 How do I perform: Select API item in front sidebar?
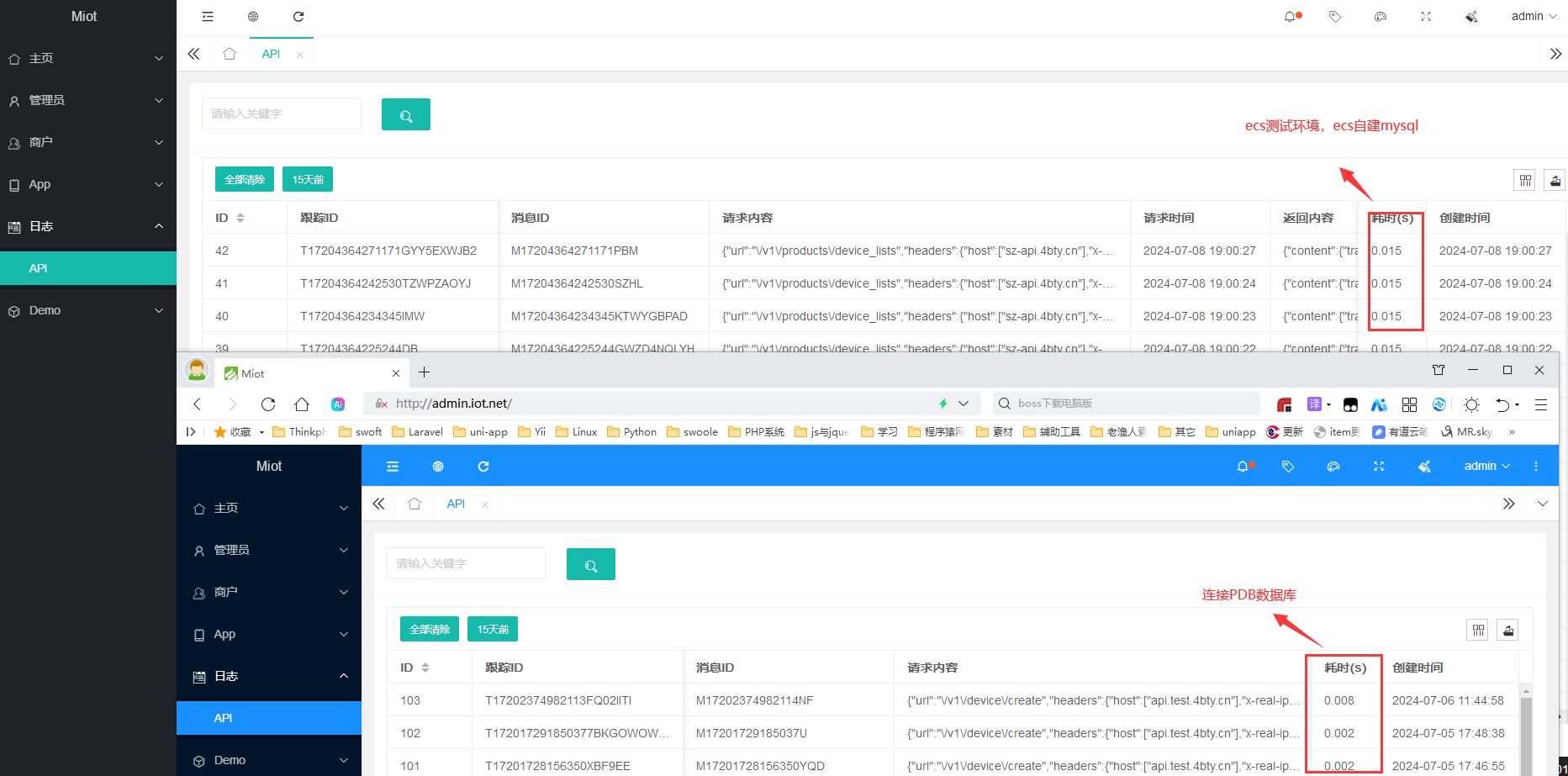(269, 718)
